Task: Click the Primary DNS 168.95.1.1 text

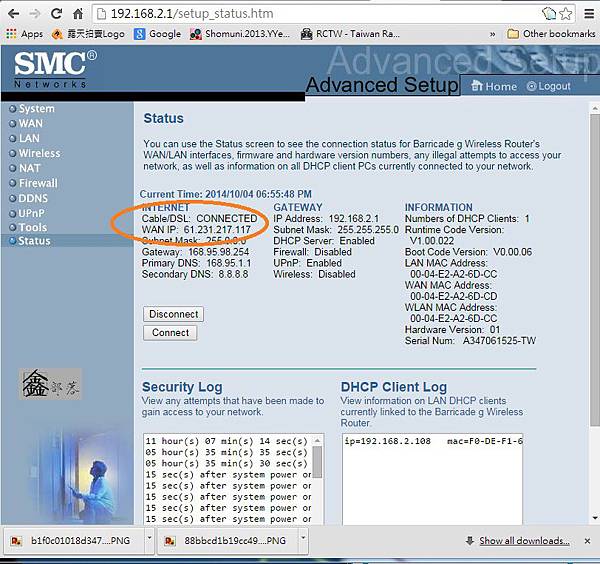Action: click(x=196, y=263)
